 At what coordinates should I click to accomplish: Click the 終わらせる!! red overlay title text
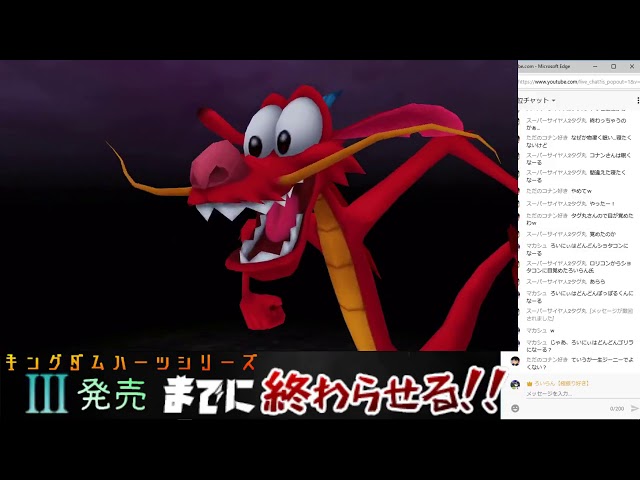(383, 391)
